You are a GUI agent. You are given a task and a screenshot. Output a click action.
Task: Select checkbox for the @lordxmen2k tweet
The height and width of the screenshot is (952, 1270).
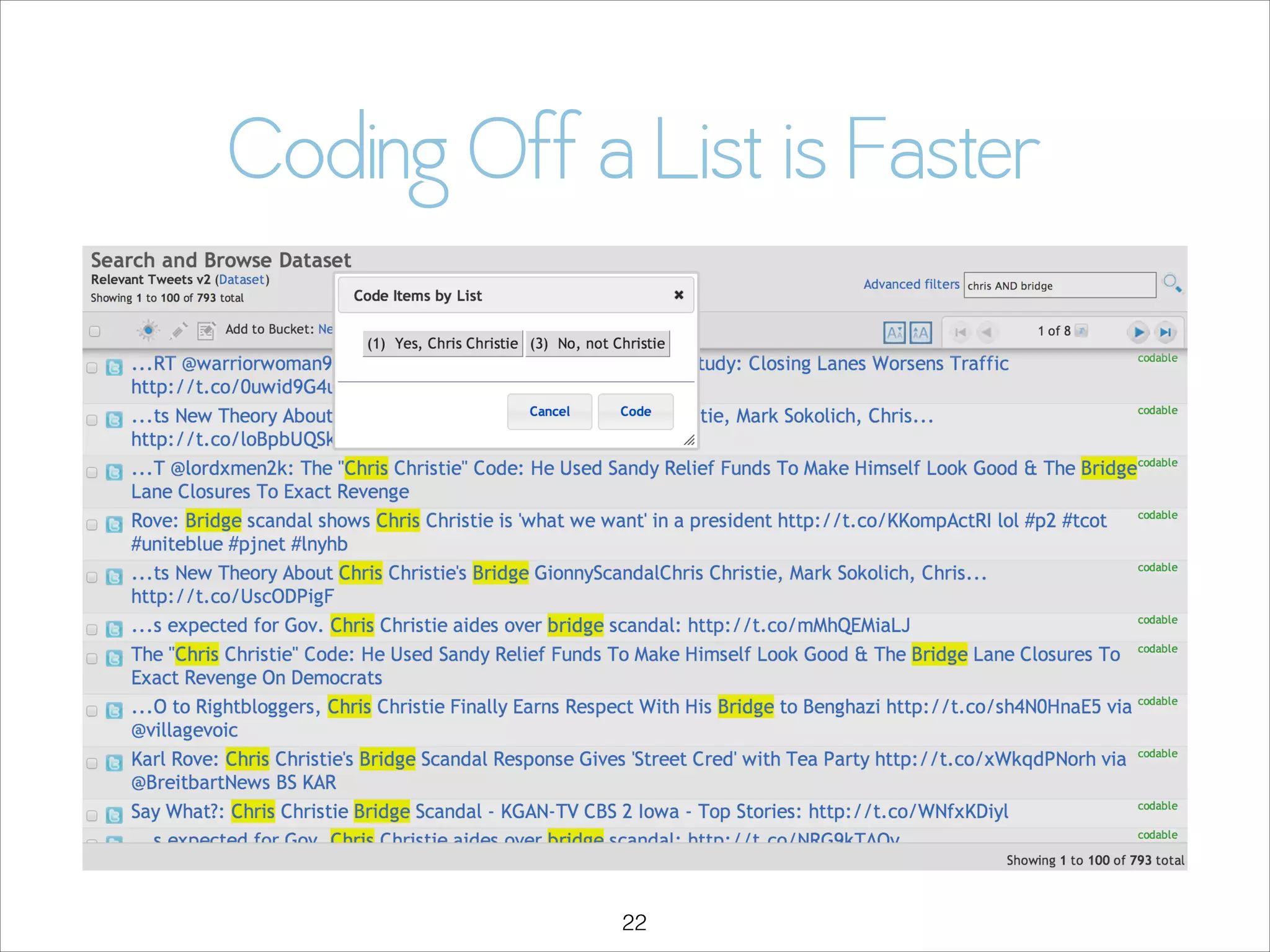pyautogui.click(x=92, y=472)
